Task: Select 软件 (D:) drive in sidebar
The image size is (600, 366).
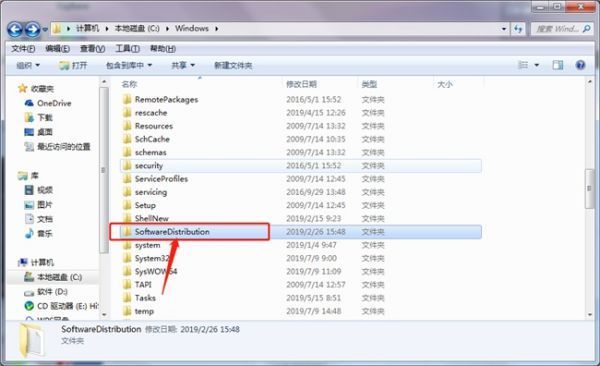Action: pos(46,292)
